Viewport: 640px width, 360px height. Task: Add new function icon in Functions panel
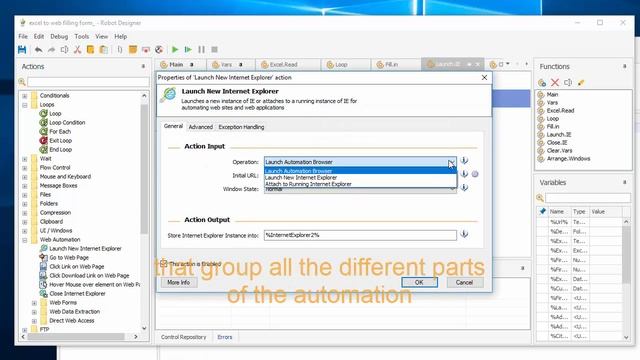point(542,82)
